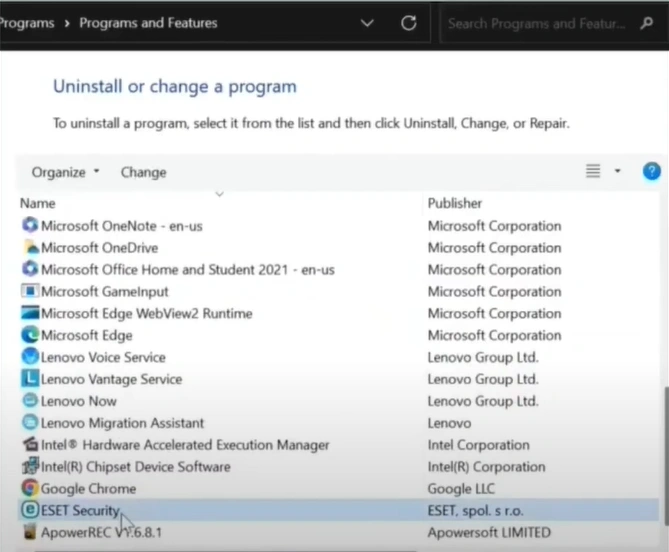Sort by the Publisher column header

[455, 203]
